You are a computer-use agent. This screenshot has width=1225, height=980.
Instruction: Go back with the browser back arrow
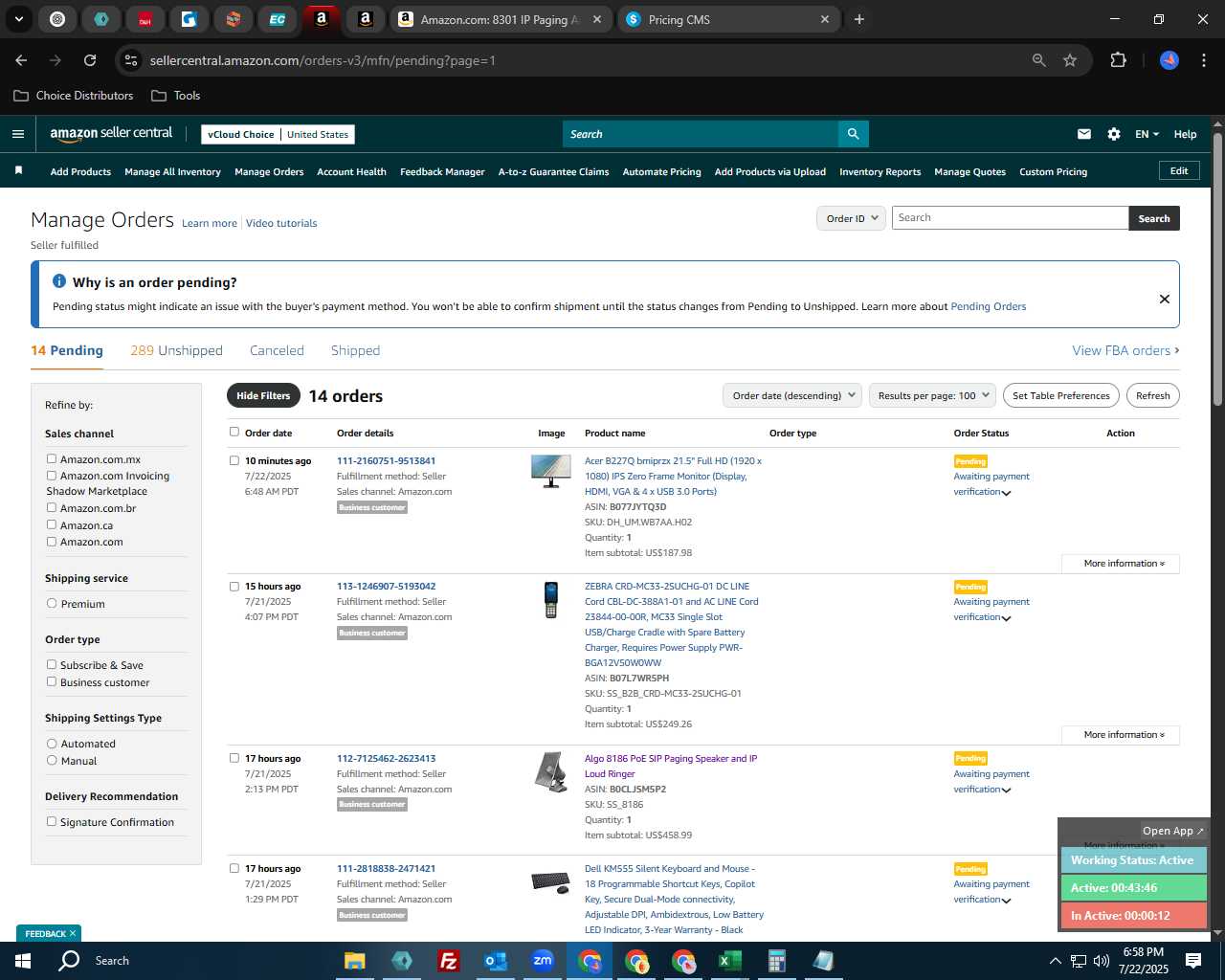click(21, 60)
